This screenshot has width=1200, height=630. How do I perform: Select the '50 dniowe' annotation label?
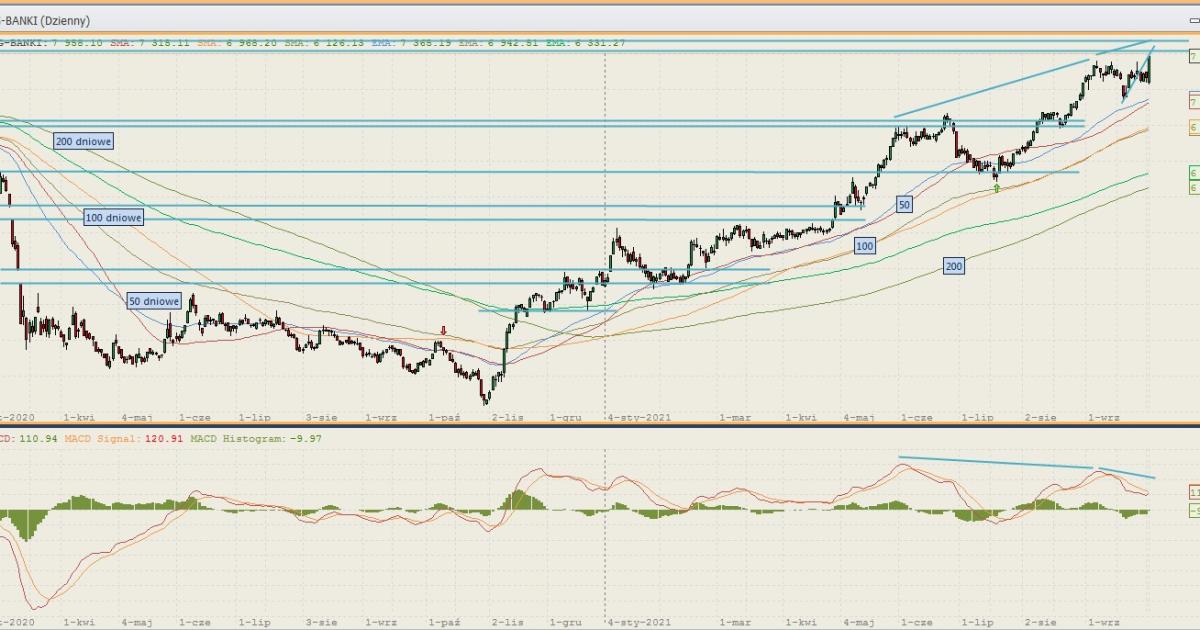tap(154, 301)
